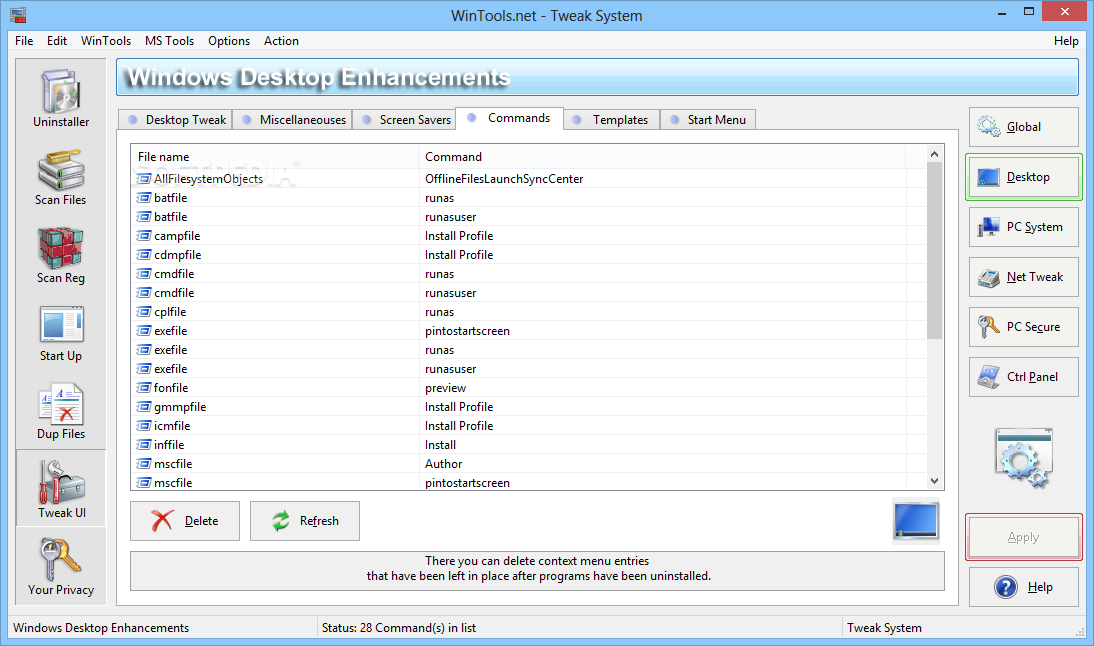This screenshot has height=646, width=1094.
Task: Switch to the Screen Savers tab
Action: 404,120
